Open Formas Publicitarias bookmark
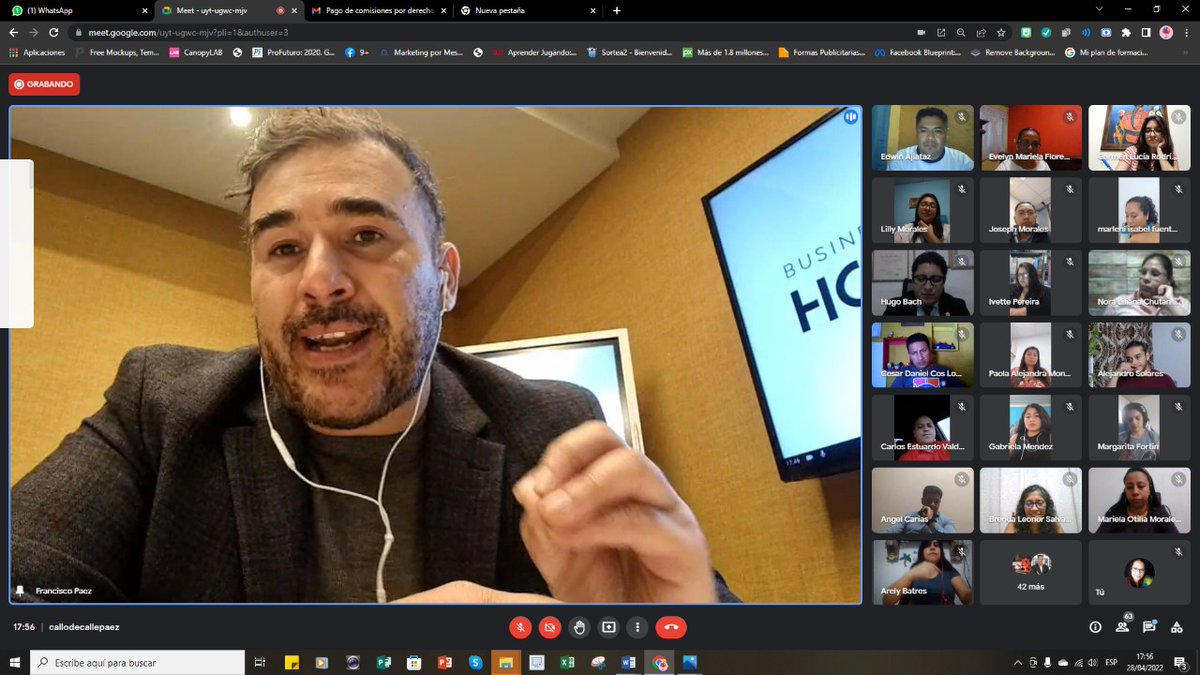The width and height of the screenshot is (1200, 675). (x=821, y=52)
